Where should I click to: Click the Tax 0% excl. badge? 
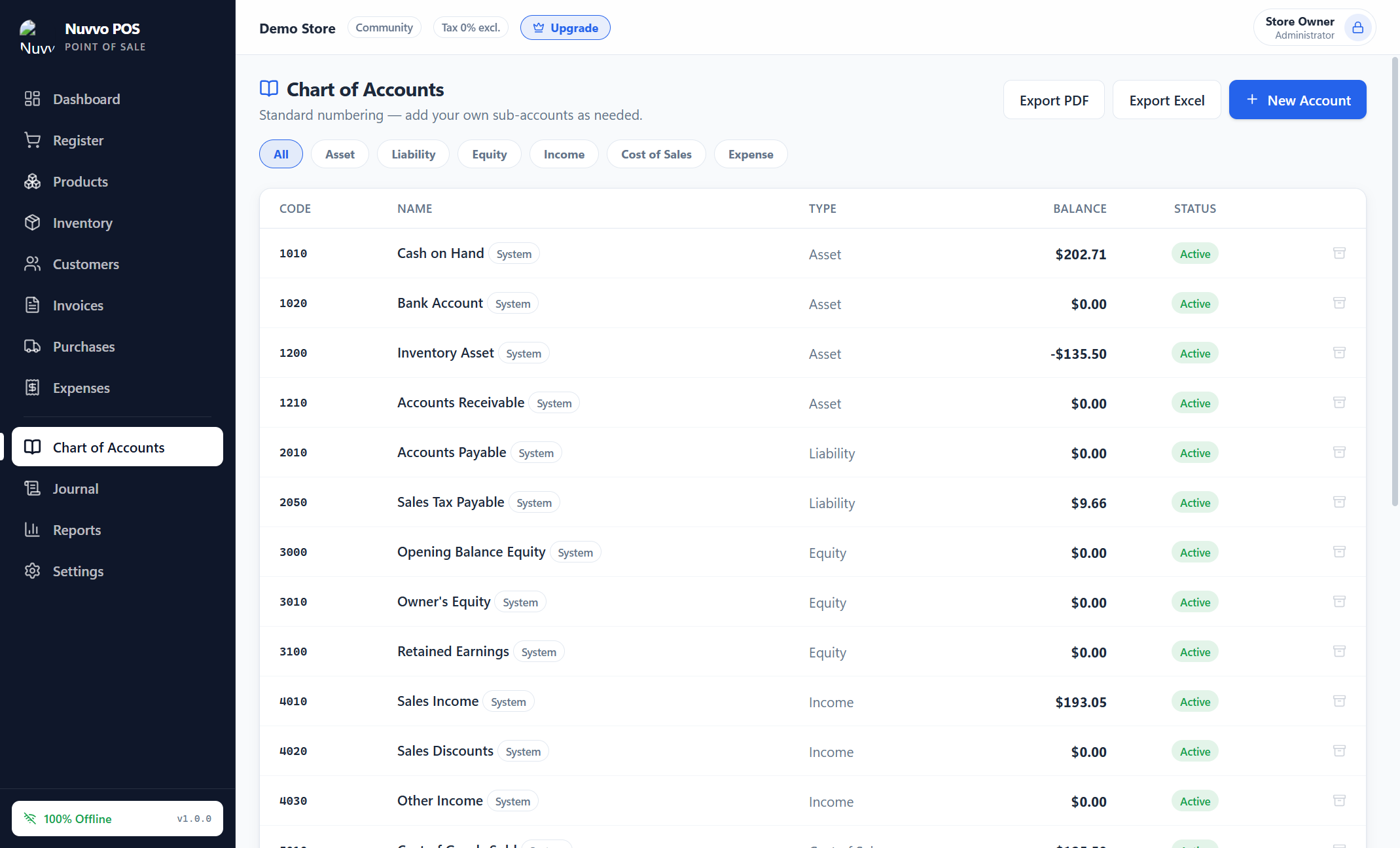pyautogui.click(x=471, y=28)
